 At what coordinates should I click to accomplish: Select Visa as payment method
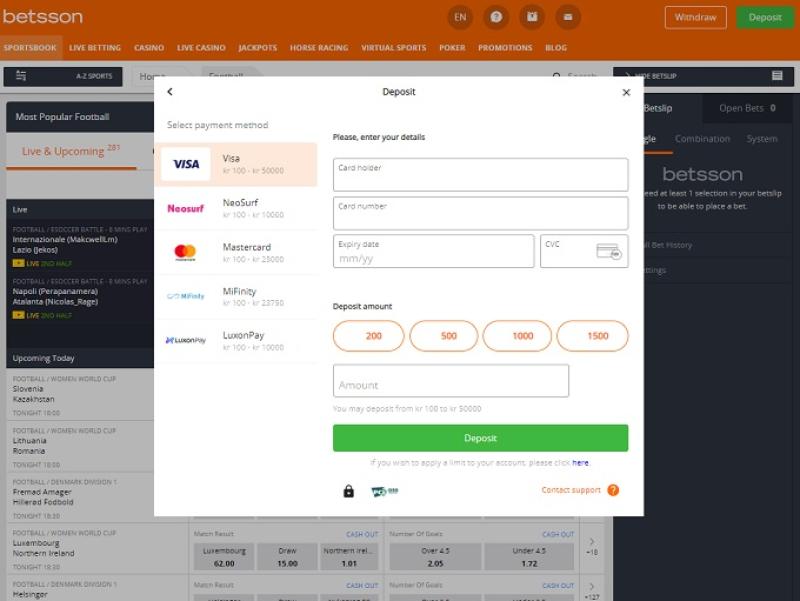point(236,164)
